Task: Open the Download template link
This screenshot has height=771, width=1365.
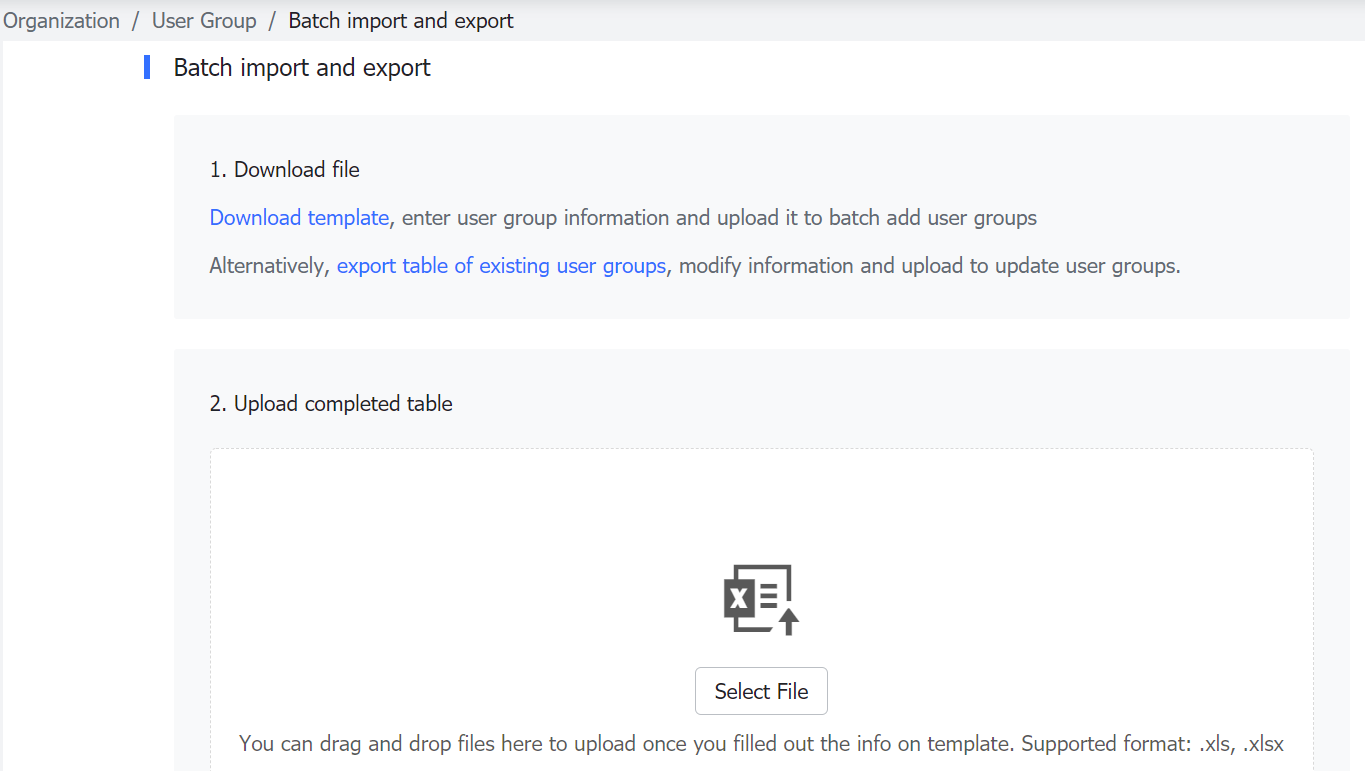Action: 299,217
